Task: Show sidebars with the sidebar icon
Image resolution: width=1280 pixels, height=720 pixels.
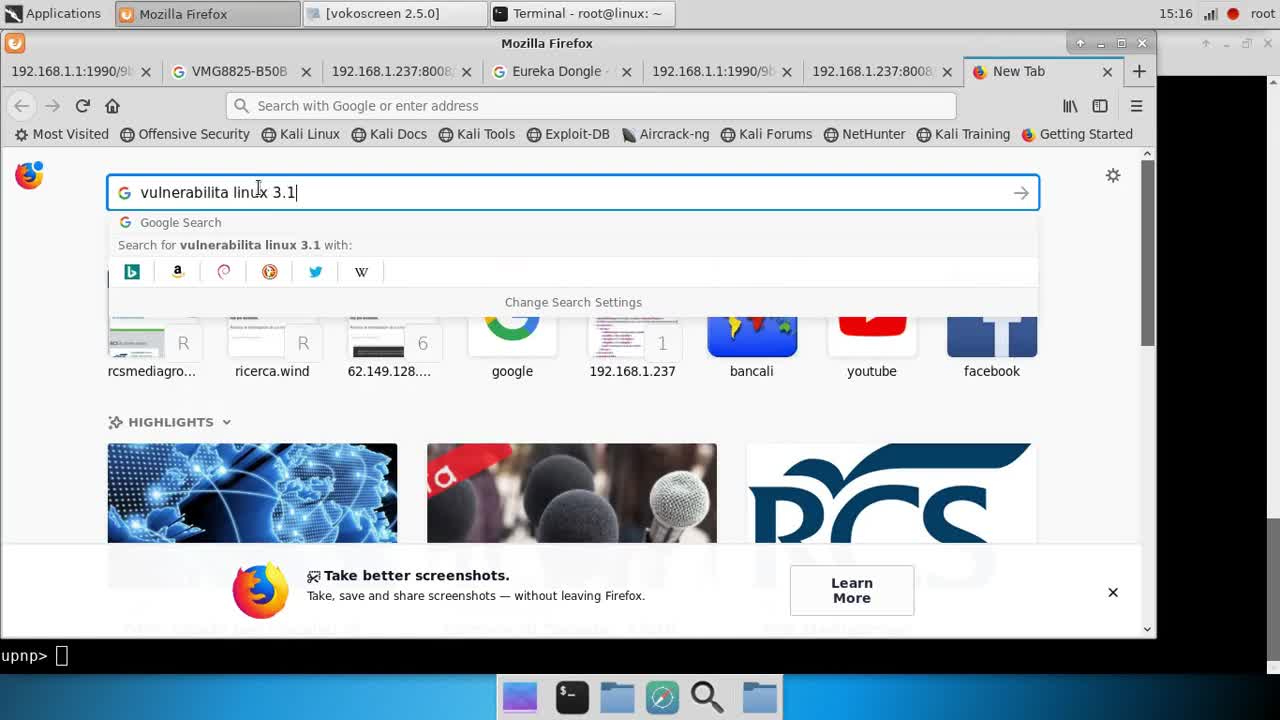Action: (1100, 105)
